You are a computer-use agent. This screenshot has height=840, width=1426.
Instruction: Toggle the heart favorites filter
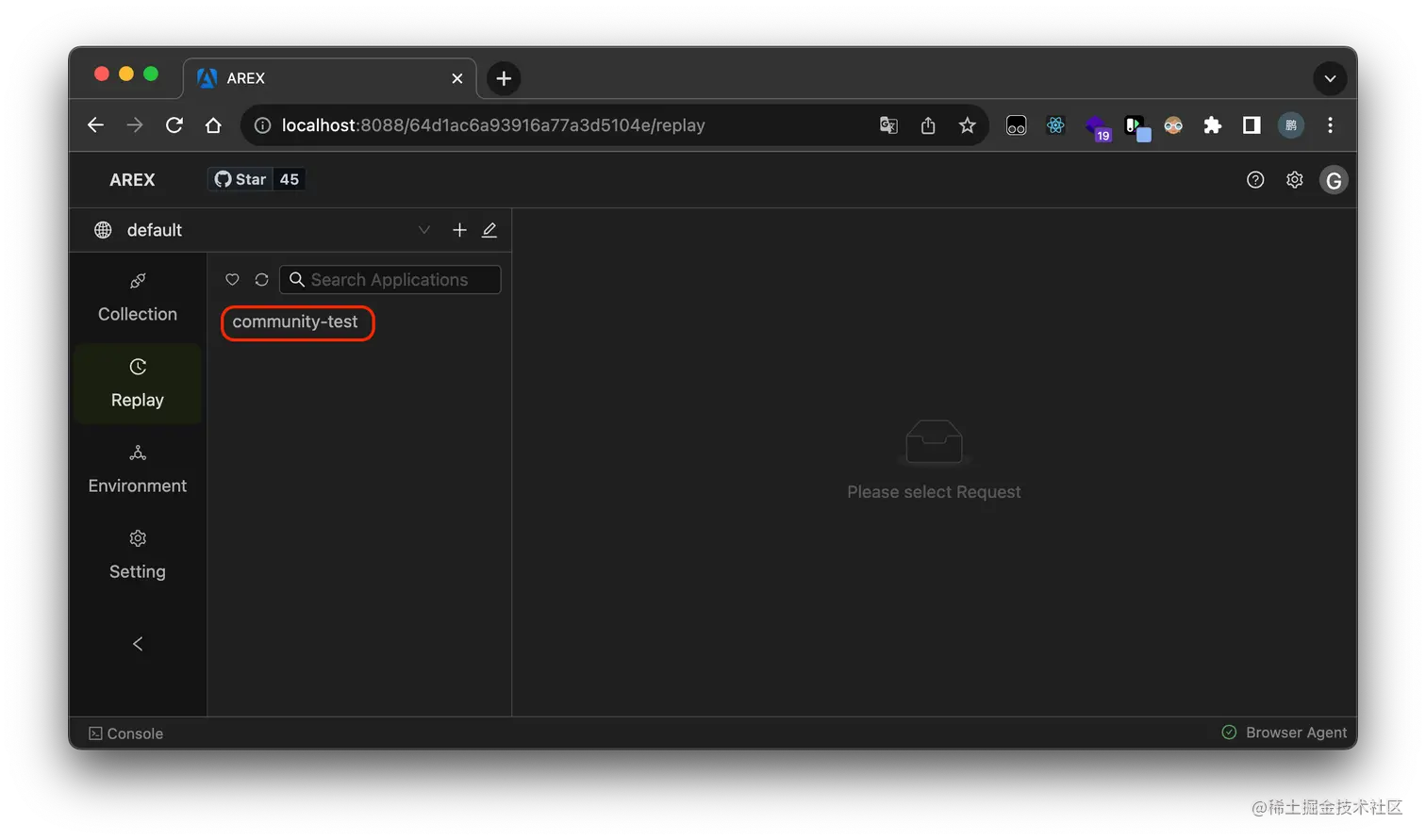tap(232, 280)
